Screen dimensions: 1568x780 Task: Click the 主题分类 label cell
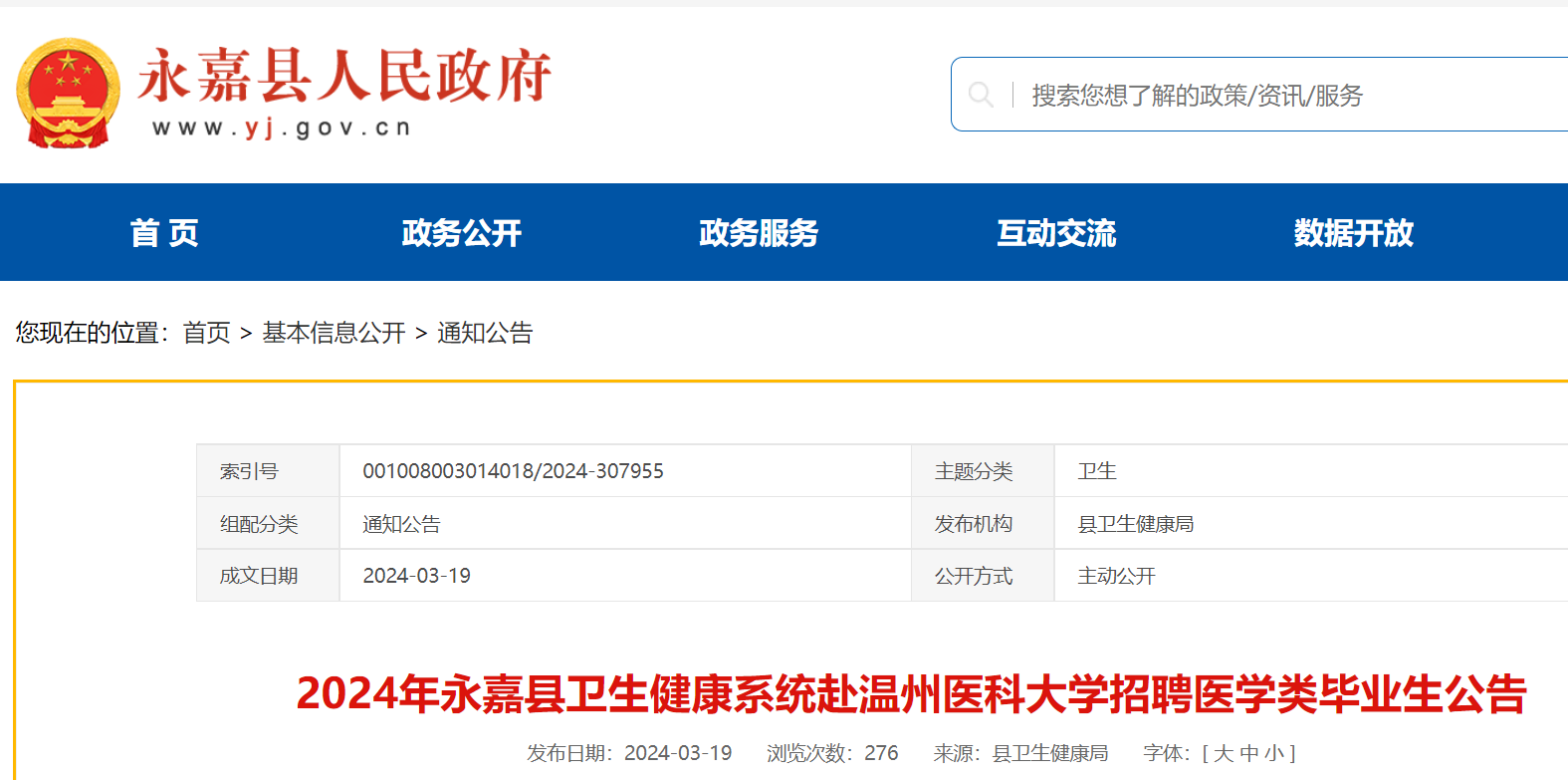tap(983, 471)
